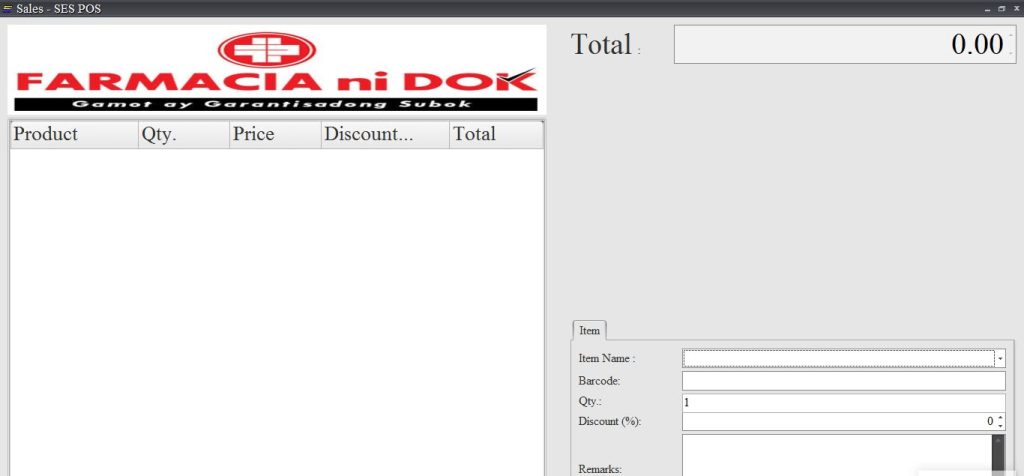Switch to the Item tab
The image size is (1024, 476).
tap(589, 330)
